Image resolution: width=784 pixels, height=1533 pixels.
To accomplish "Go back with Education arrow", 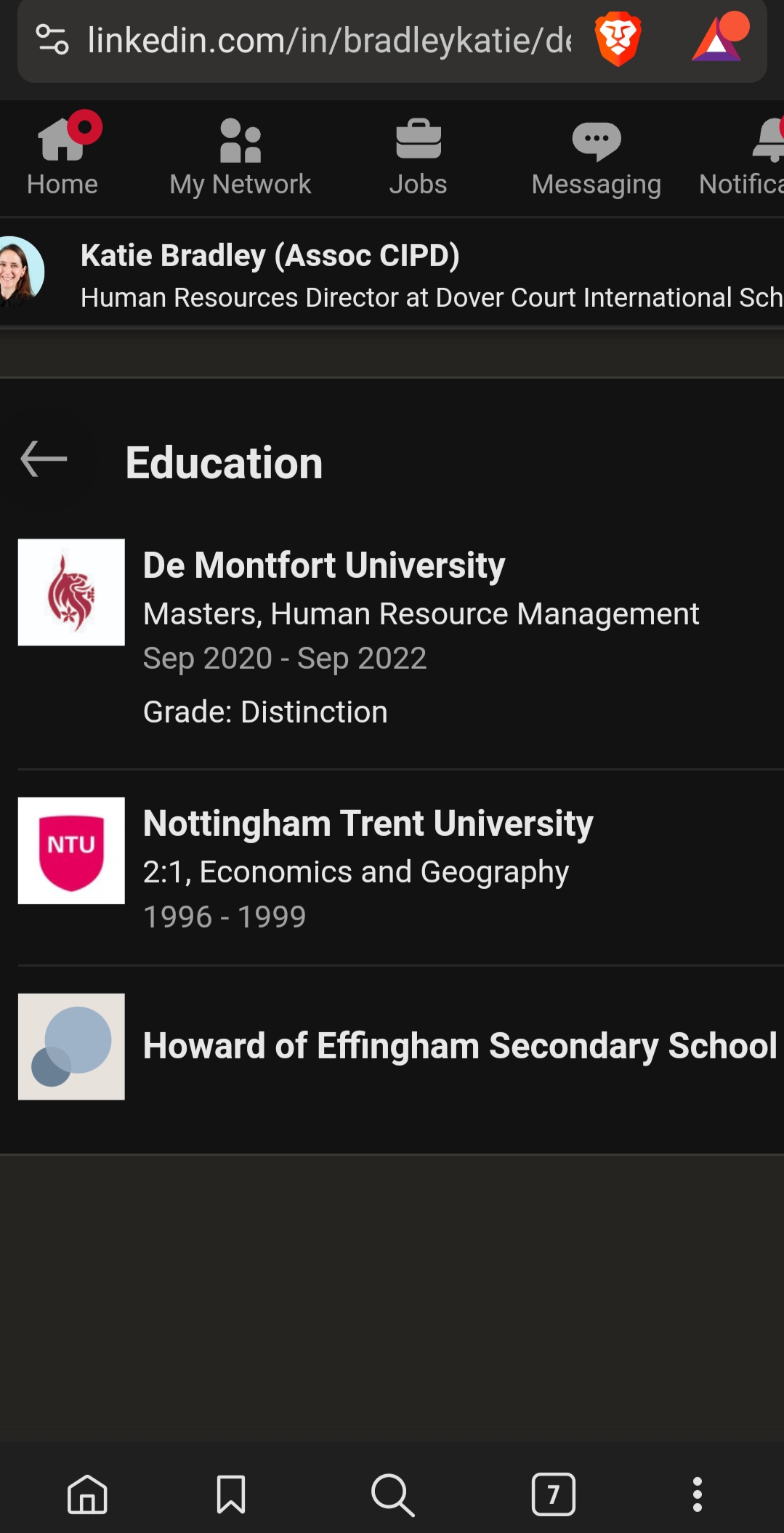I will 44,459.
